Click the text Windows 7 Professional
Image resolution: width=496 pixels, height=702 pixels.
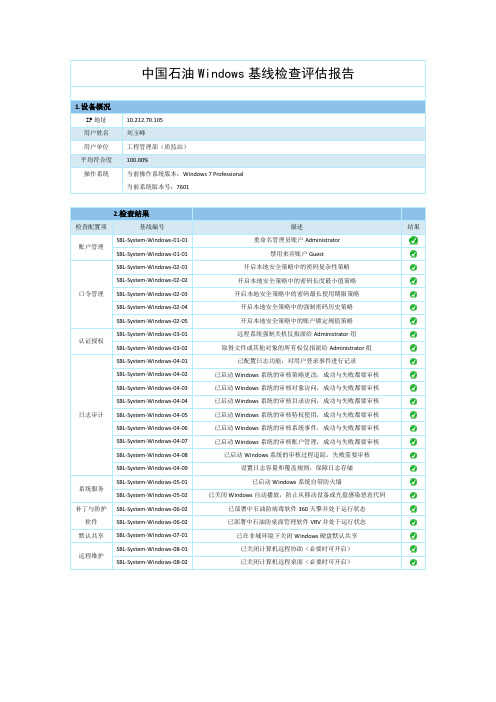[213, 174]
